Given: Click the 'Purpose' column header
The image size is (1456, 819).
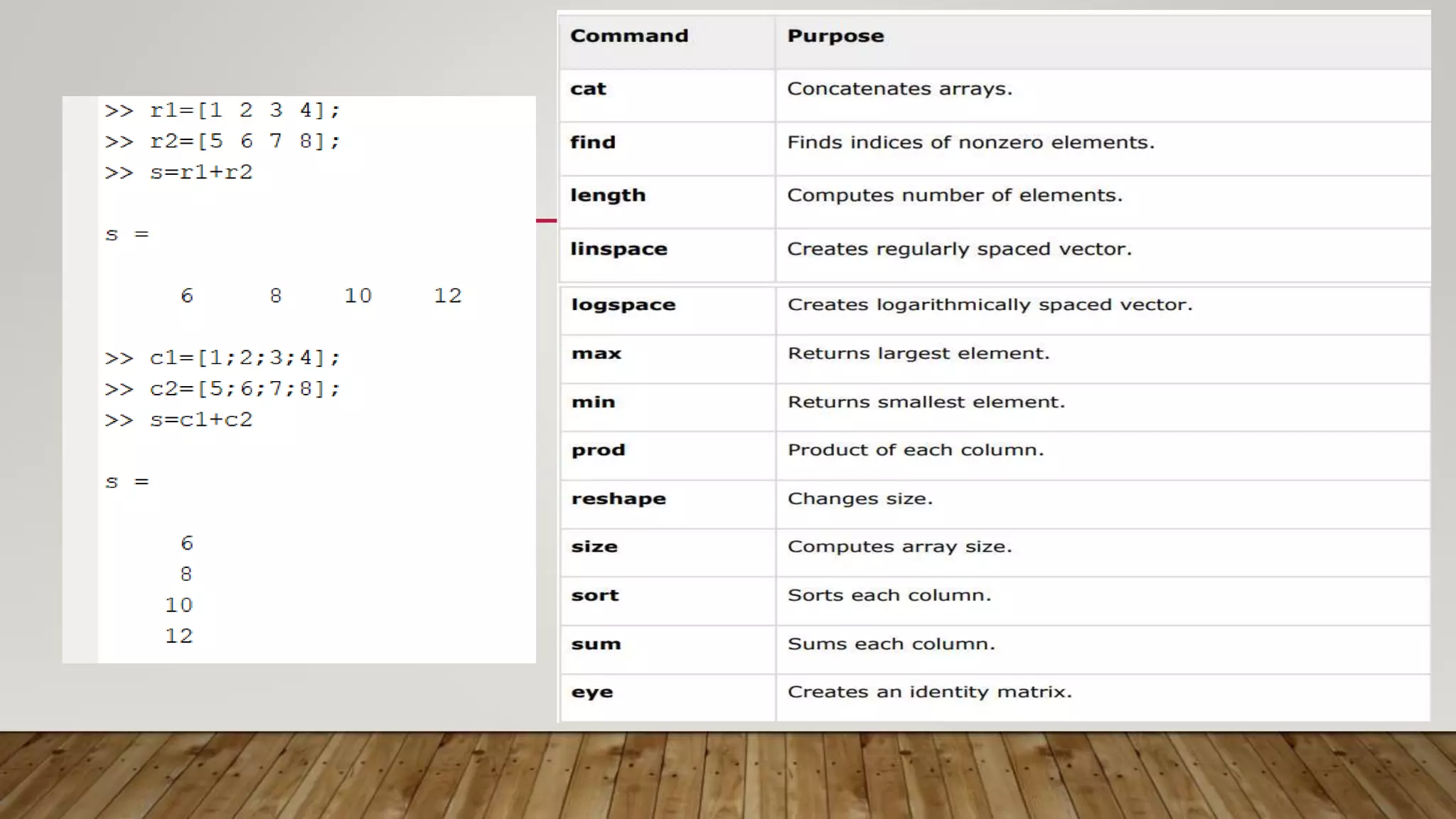Looking at the screenshot, I should [x=835, y=36].
